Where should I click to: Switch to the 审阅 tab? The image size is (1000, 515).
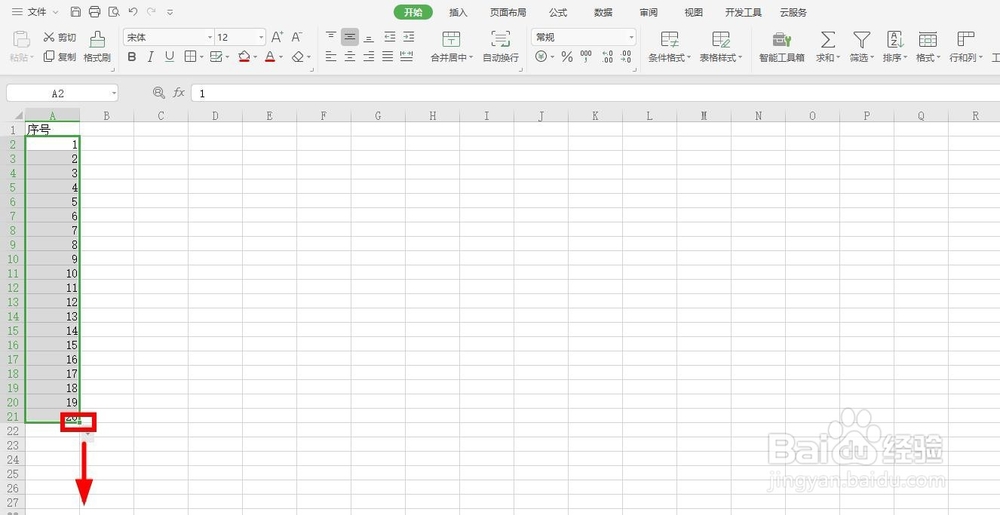[649, 12]
